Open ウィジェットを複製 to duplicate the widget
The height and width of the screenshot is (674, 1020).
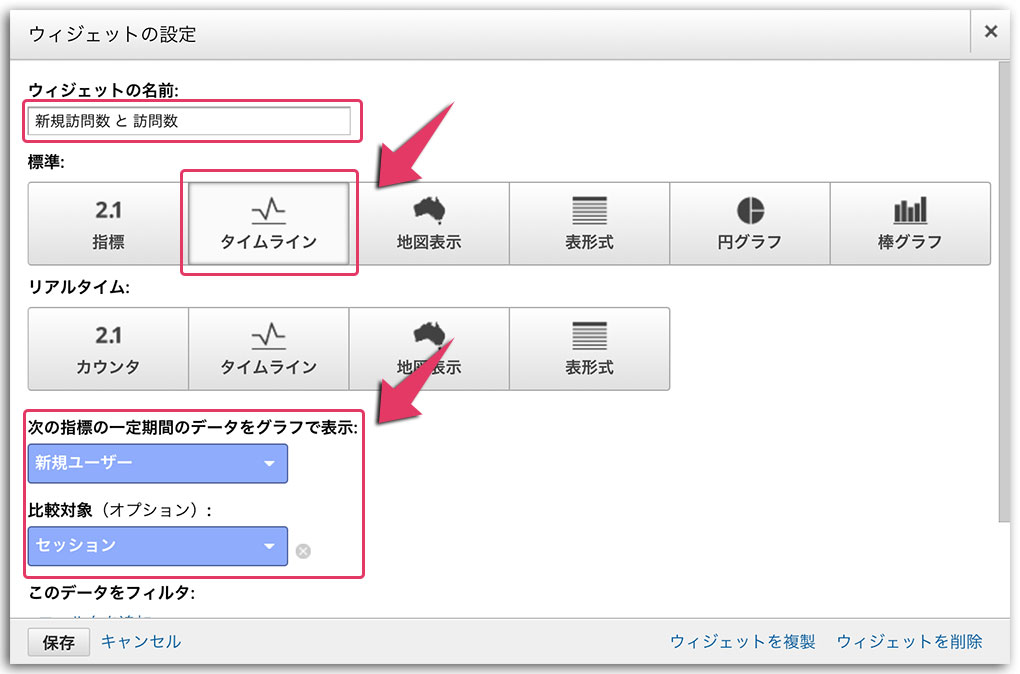pos(746,642)
